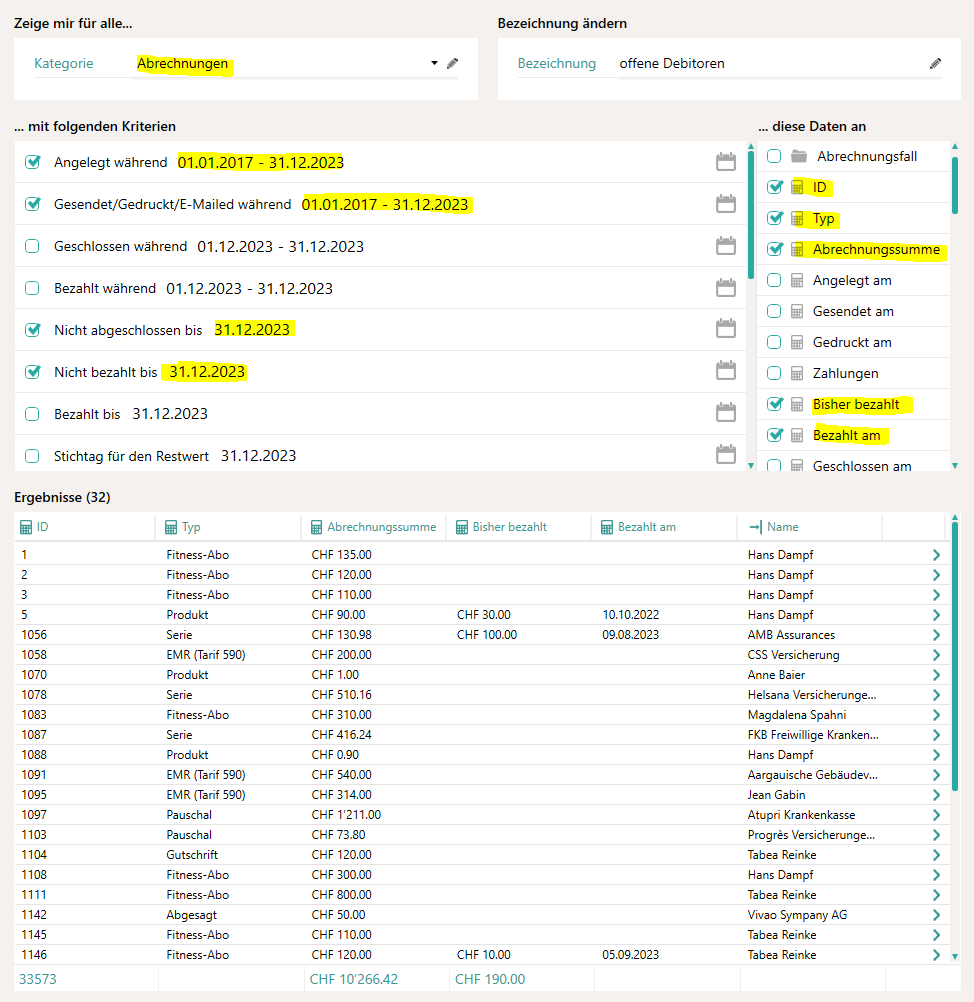Open calendar for Angelegt während criterion
974x1002 pixels.
pyautogui.click(x=726, y=162)
